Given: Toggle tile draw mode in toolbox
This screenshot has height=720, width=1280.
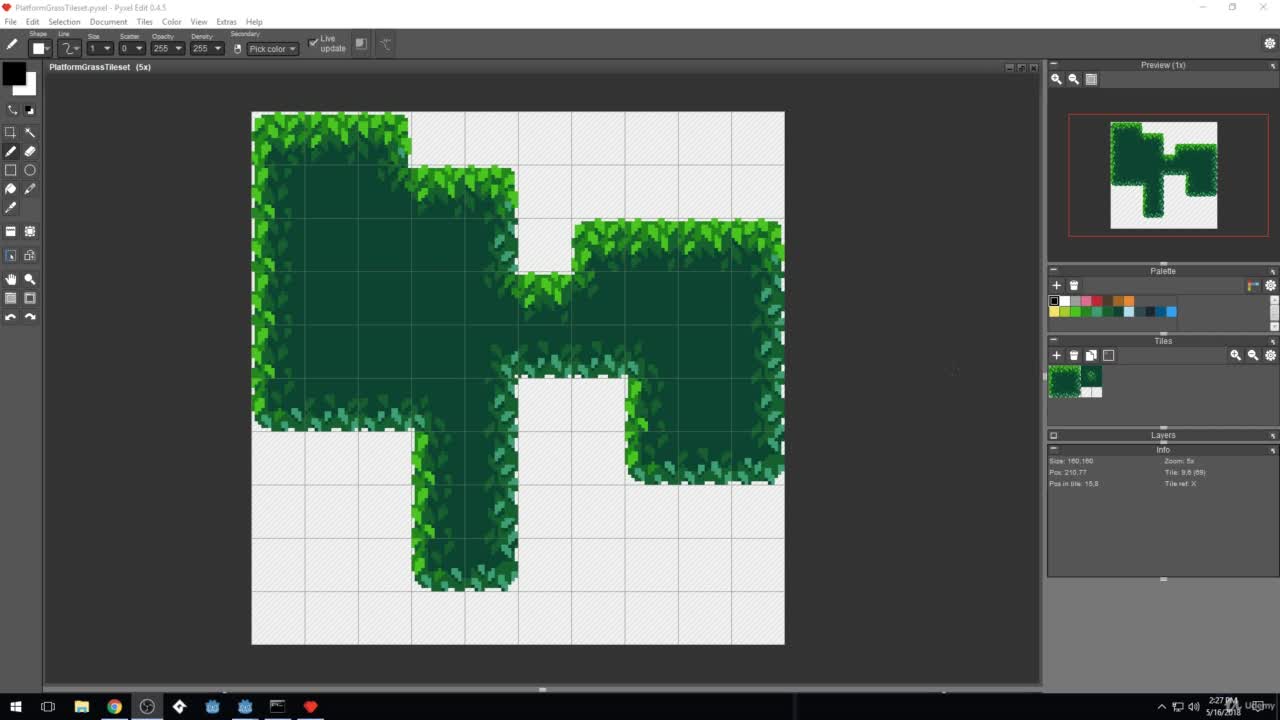Looking at the screenshot, I should tap(11, 256).
